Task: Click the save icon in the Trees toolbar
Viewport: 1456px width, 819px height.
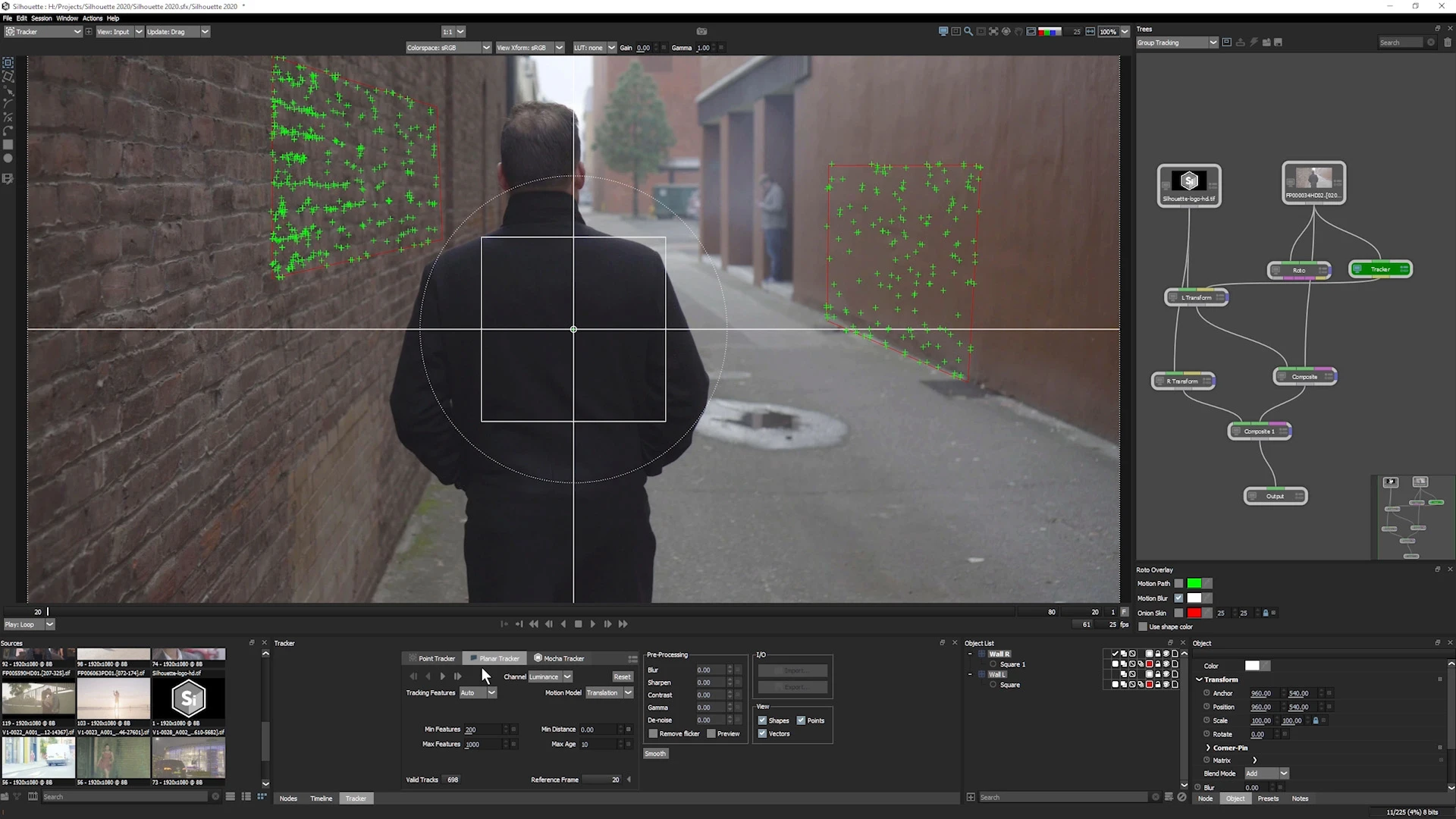Action: coord(1278,42)
